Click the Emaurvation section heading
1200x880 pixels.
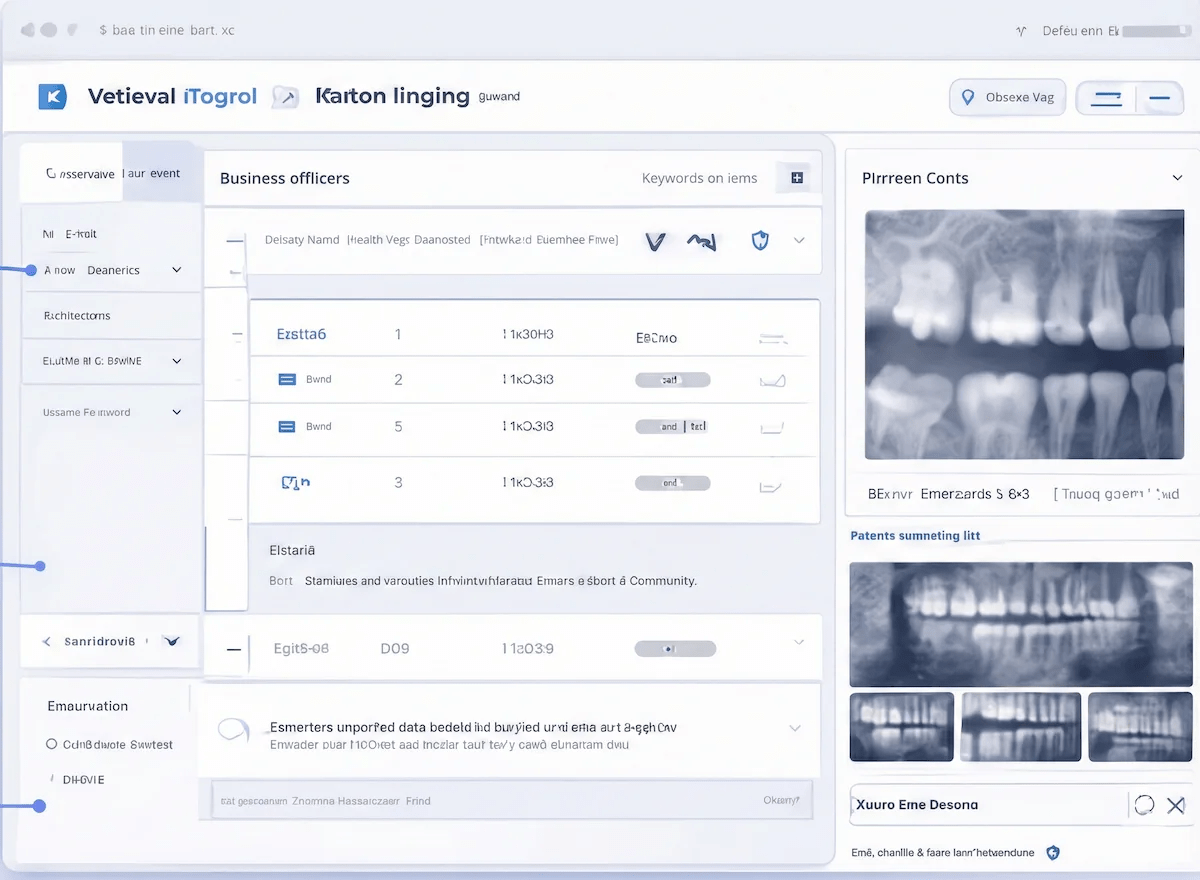tap(88, 706)
